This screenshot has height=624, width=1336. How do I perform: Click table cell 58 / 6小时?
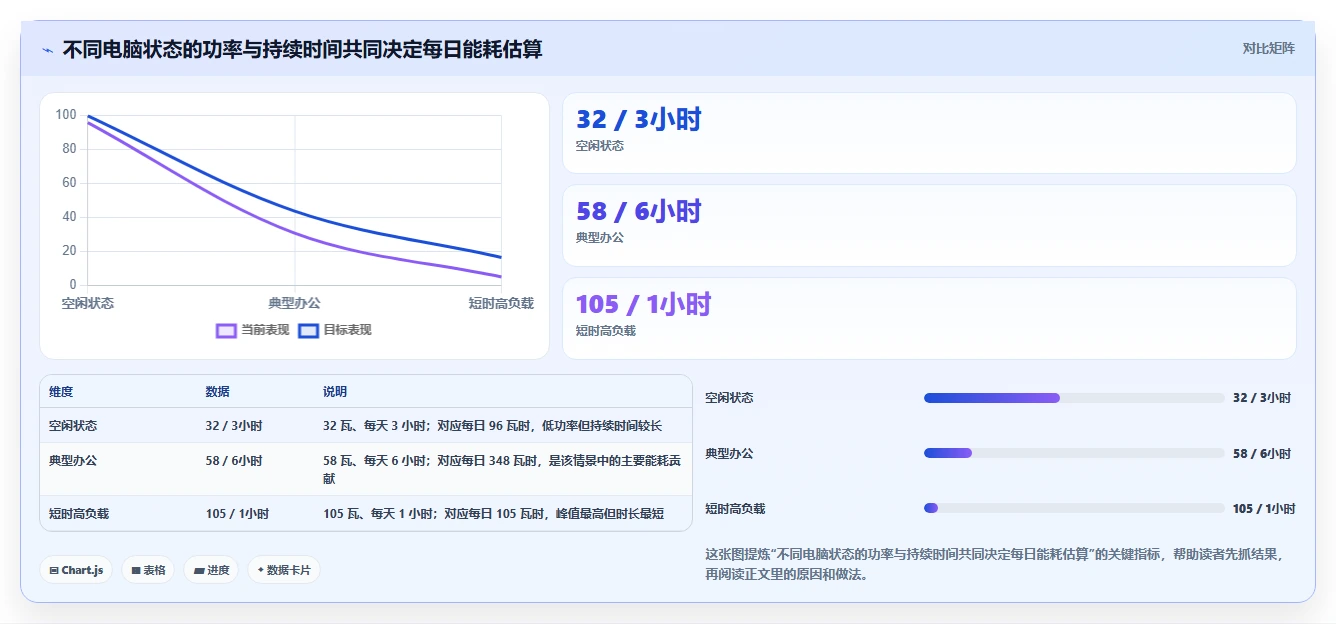[x=234, y=461]
